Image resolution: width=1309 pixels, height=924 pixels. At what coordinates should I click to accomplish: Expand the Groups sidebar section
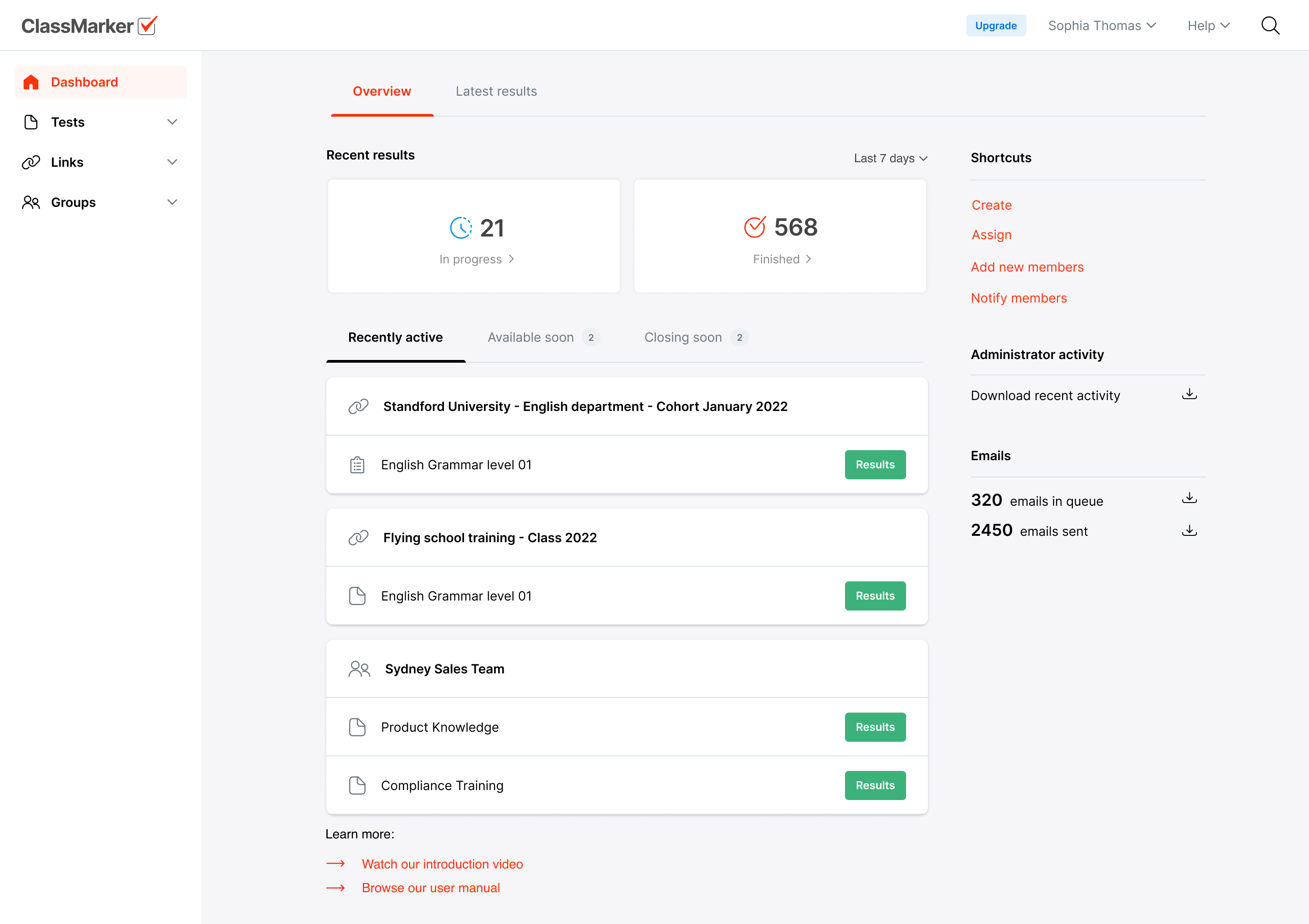pyautogui.click(x=172, y=202)
